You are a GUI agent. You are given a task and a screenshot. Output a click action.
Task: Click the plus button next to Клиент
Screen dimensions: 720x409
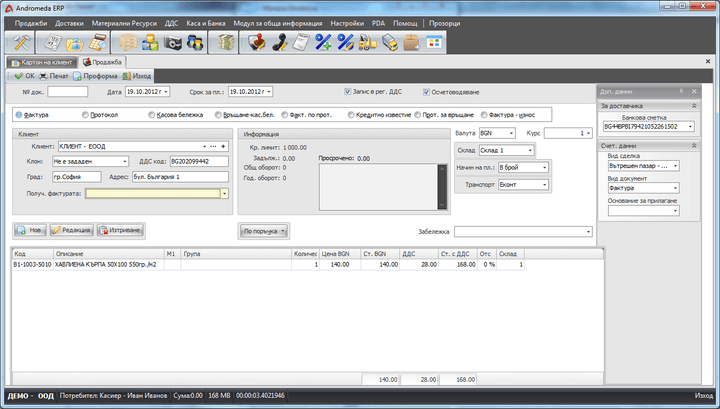click(x=223, y=146)
